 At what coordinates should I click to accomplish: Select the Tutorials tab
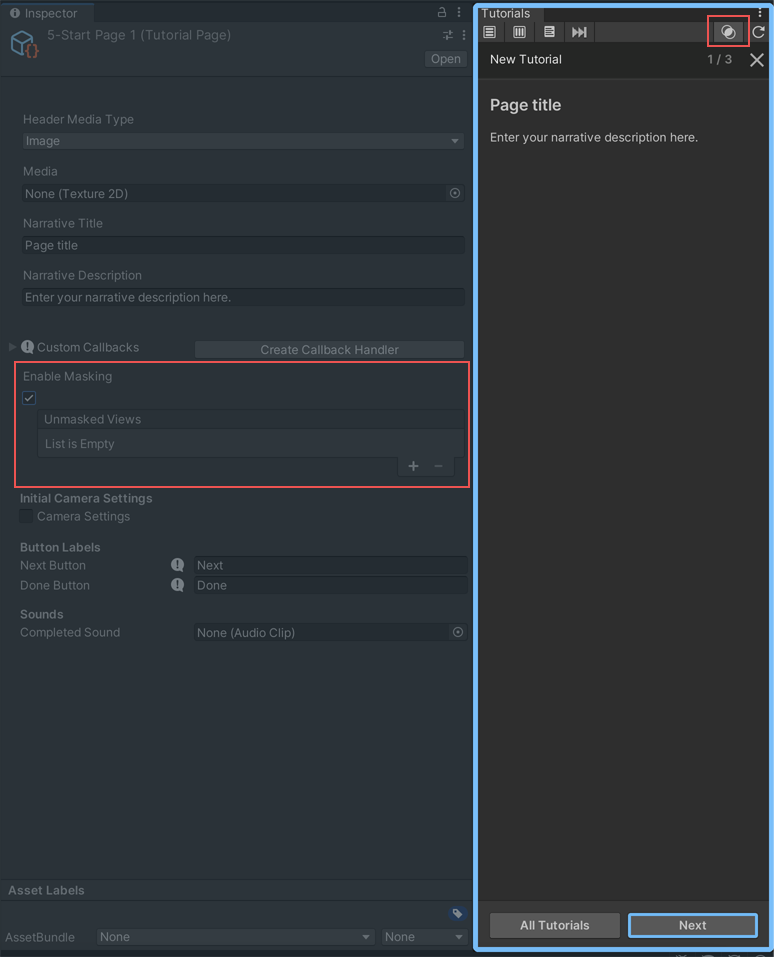coord(506,13)
